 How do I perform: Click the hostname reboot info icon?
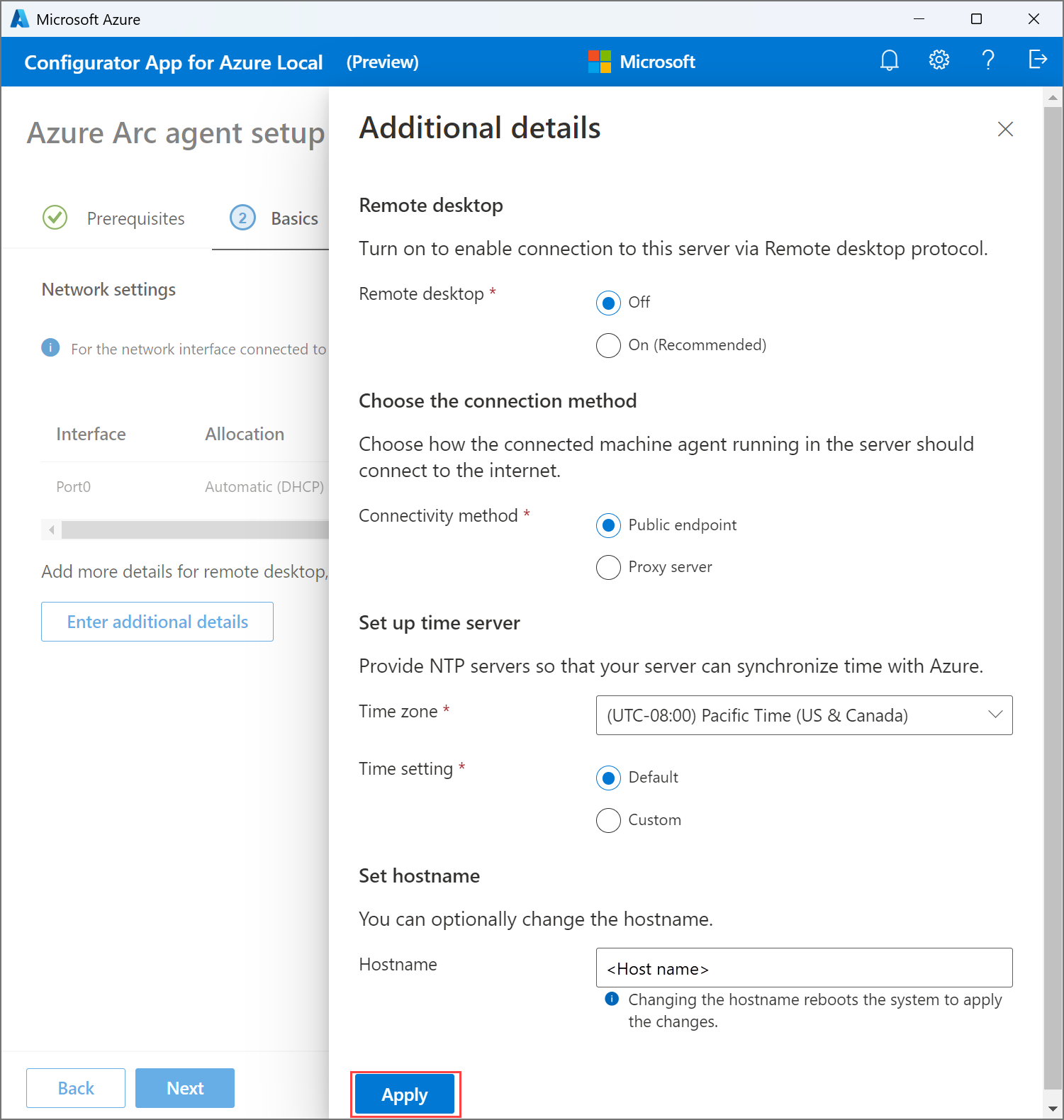612,999
